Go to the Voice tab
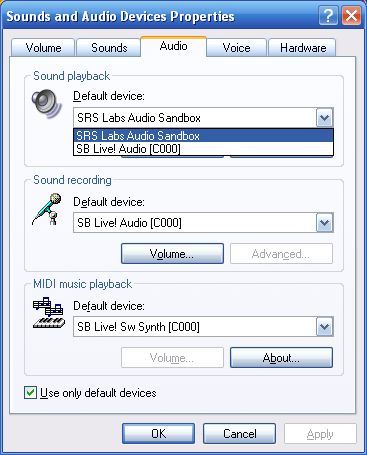Viewport: 367px width, 455px height. pyautogui.click(x=236, y=48)
